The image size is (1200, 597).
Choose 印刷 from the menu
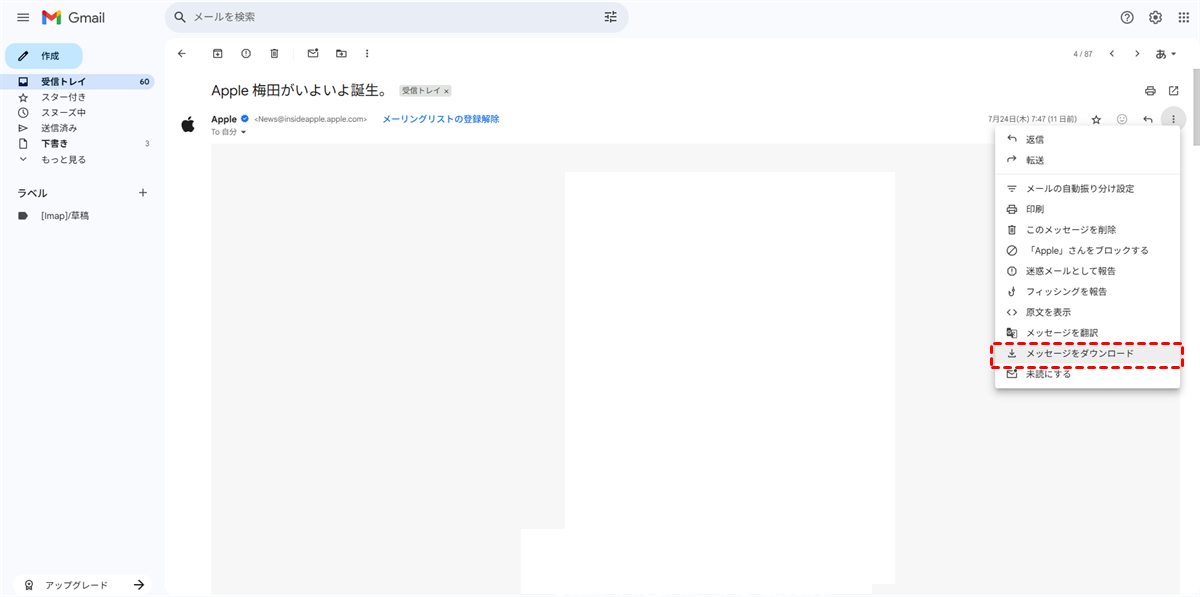(1087, 209)
